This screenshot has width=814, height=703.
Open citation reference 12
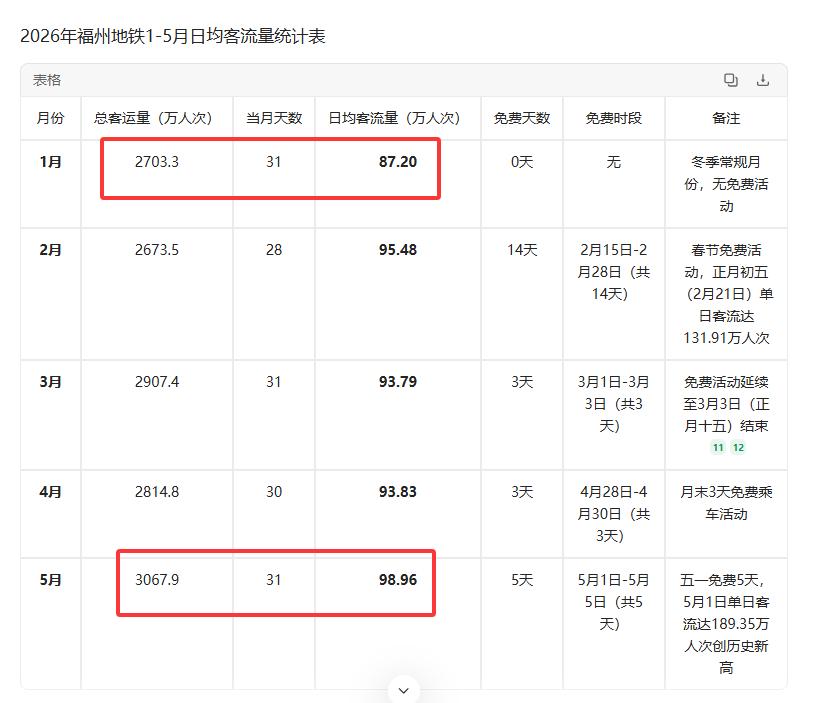pyautogui.click(x=738, y=448)
